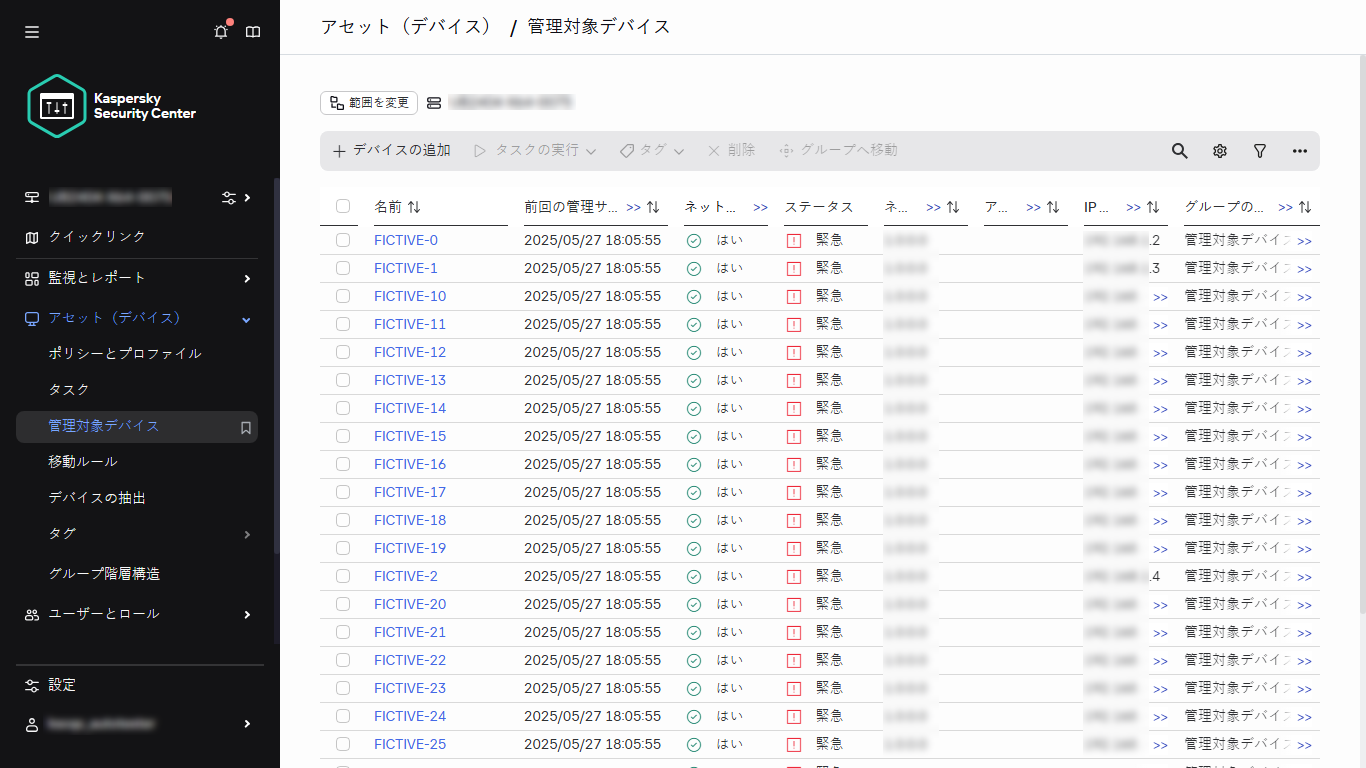Screen dimensions: 1366x768
Task: Open the FICTIVE-10 device link
Action: pos(411,296)
